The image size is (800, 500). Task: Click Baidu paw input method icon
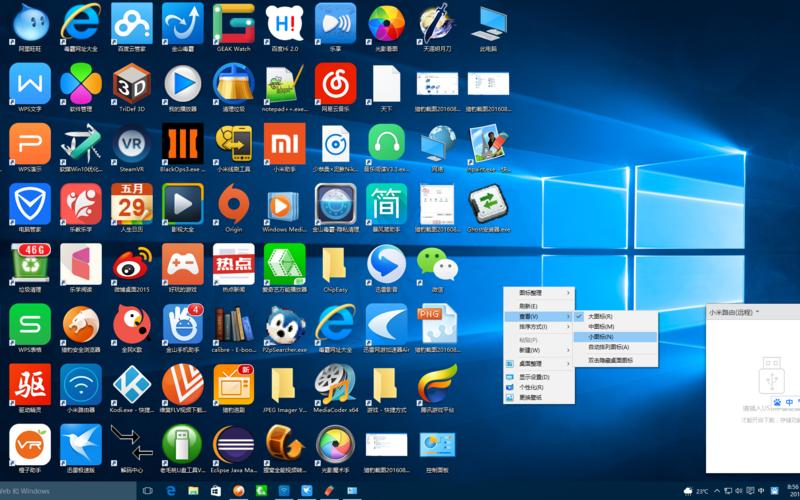(x=778, y=403)
